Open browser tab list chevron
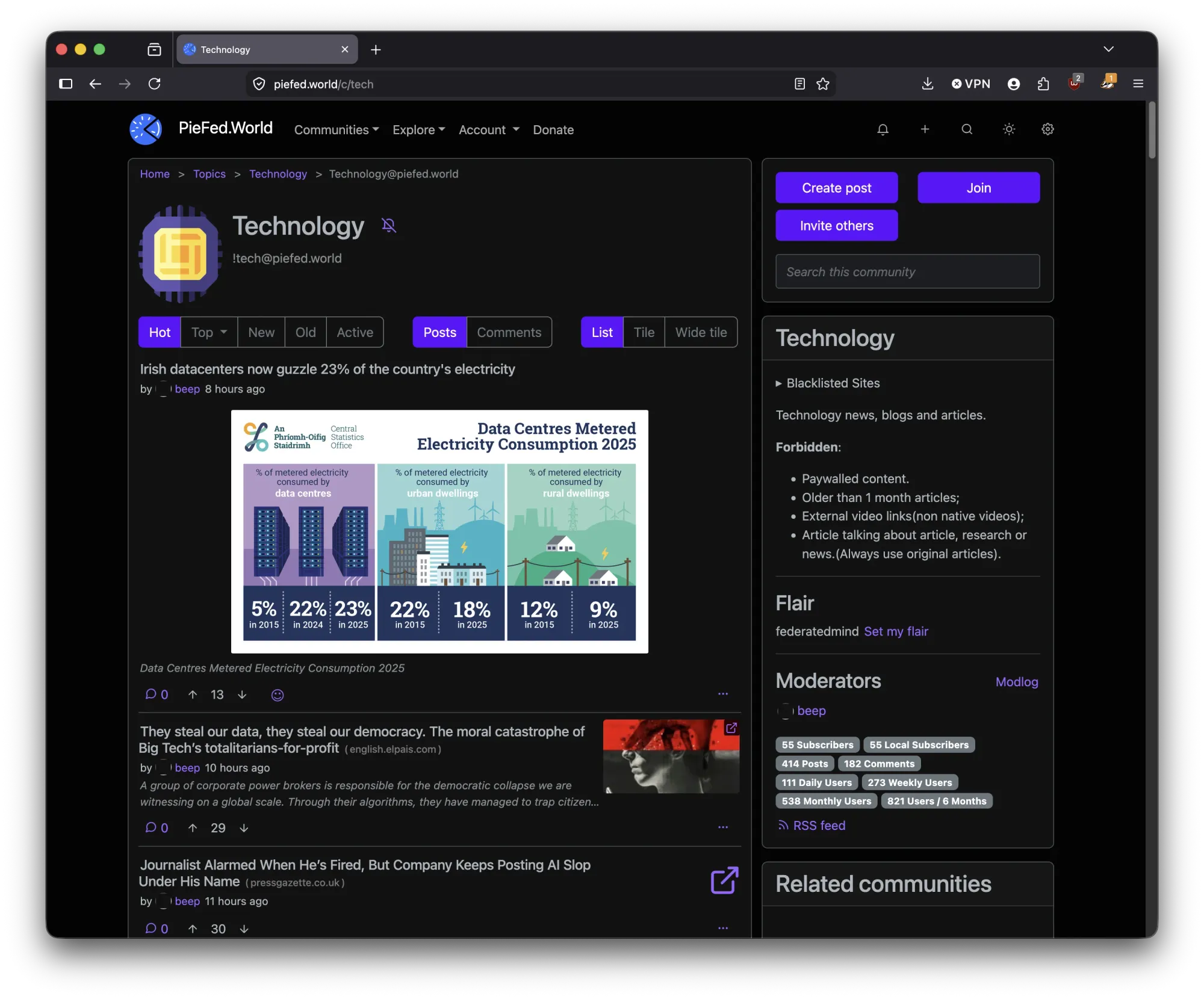 coord(1108,49)
